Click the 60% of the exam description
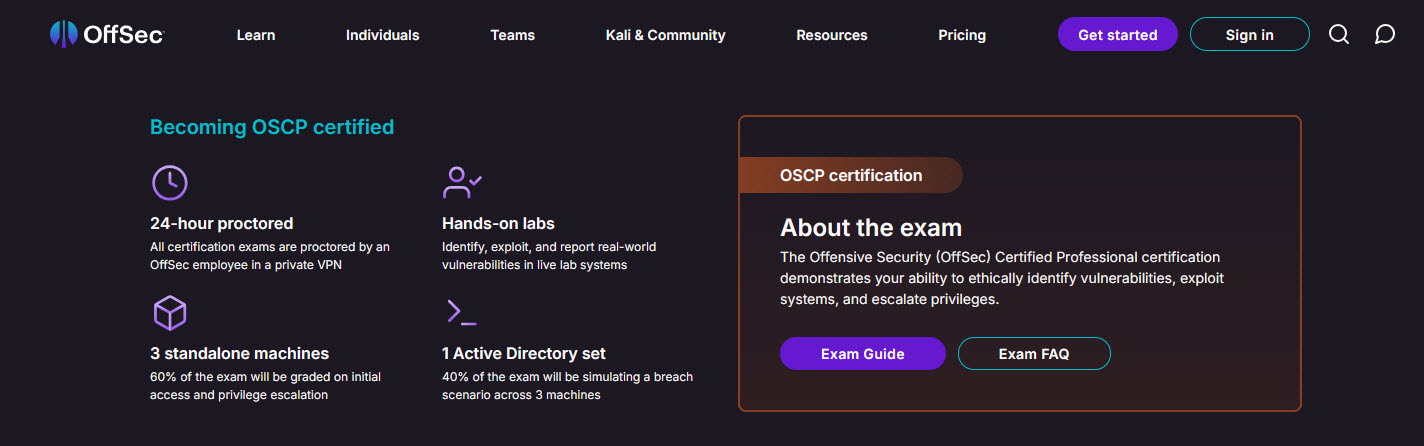Image resolution: width=1424 pixels, height=446 pixels. tap(265, 386)
